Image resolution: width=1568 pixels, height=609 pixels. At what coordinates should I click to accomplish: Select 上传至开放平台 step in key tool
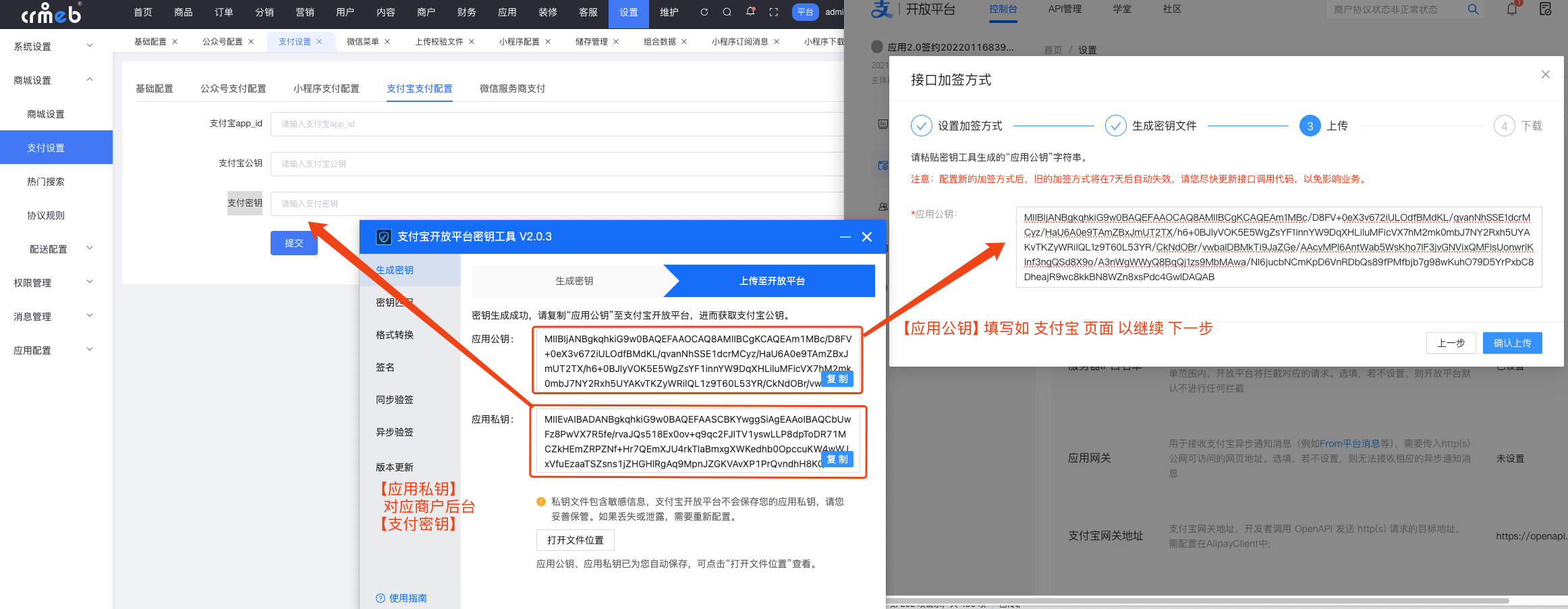point(772,281)
